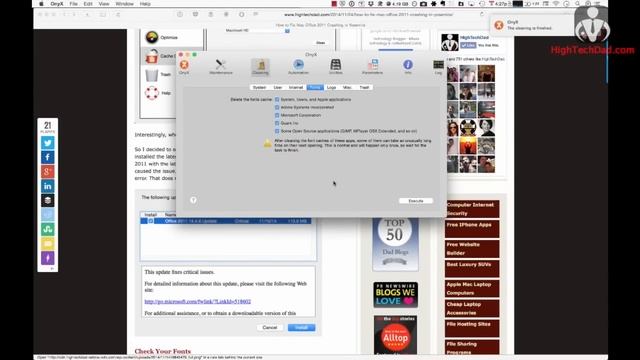Open the Maintenance pane in OnyX toolbar

tap(221, 67)
